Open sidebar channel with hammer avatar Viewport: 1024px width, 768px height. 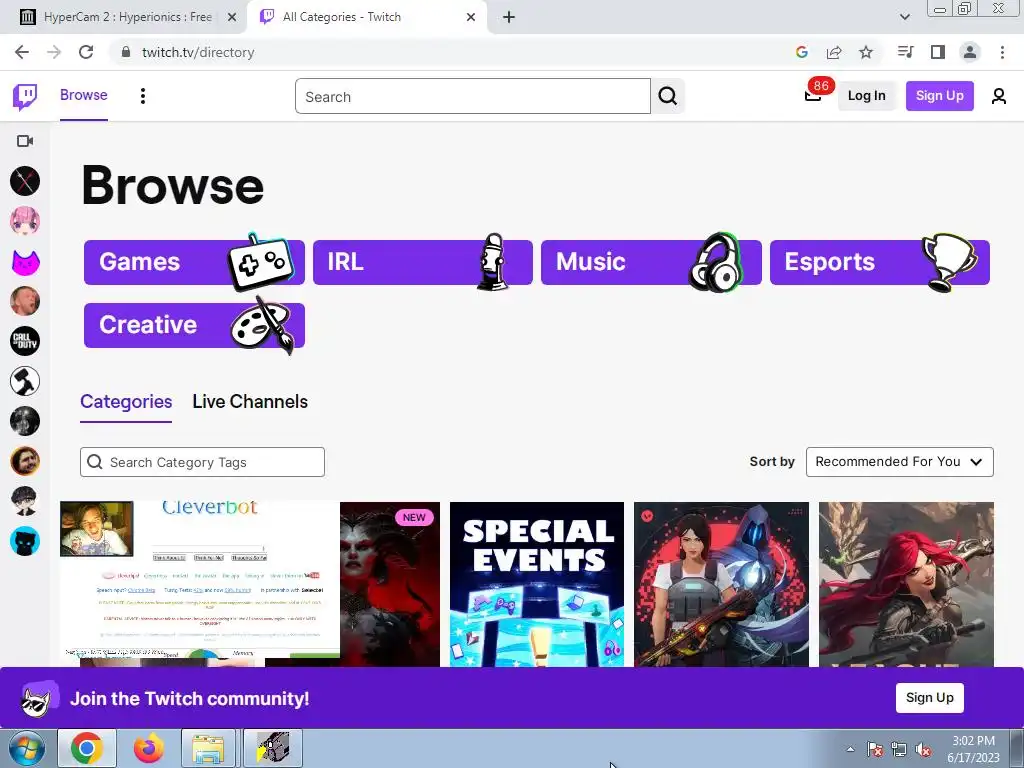pyautogui.click(x=25, y=381)
